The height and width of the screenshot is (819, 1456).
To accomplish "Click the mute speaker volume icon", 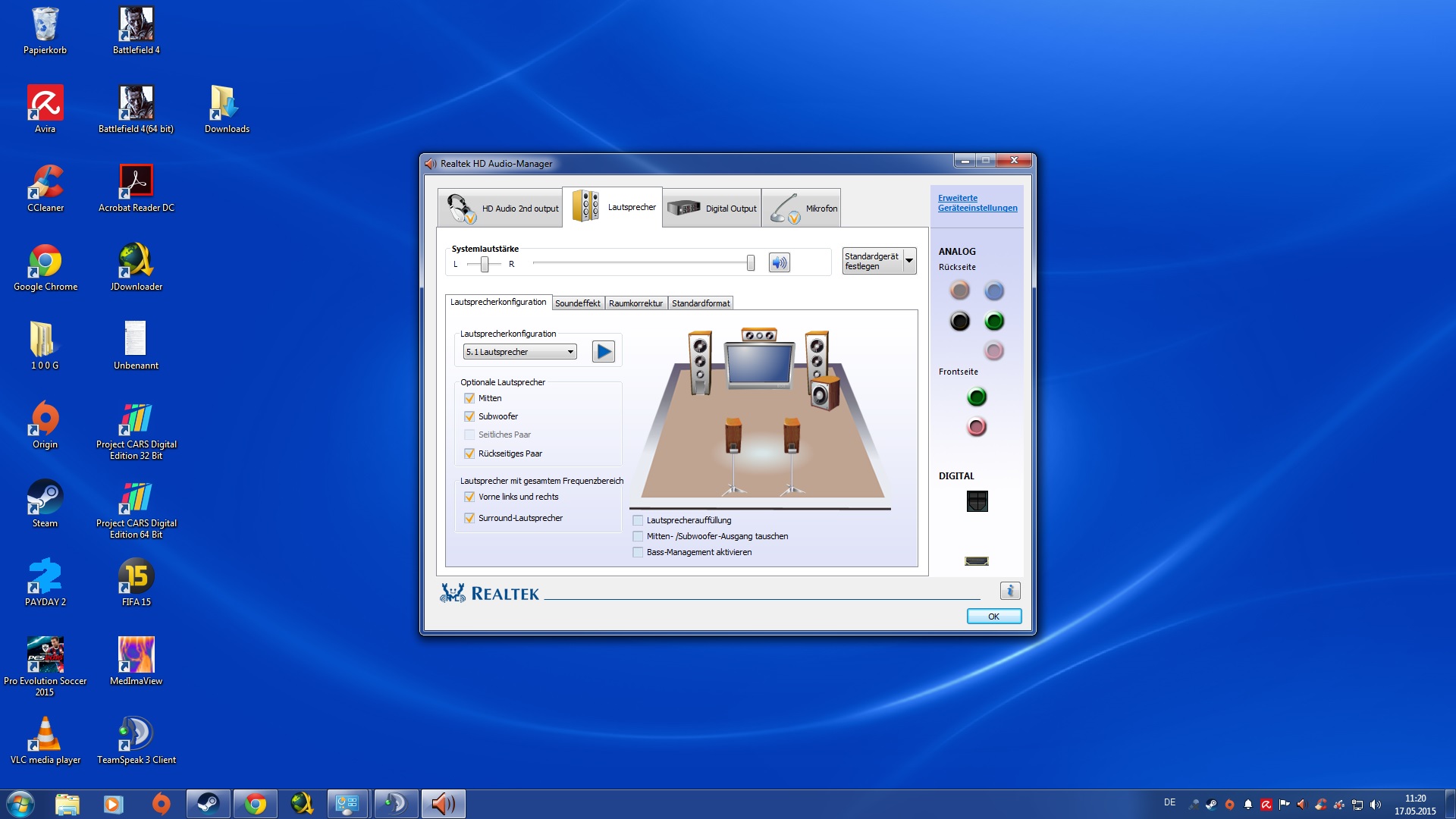I will point(779,263).
